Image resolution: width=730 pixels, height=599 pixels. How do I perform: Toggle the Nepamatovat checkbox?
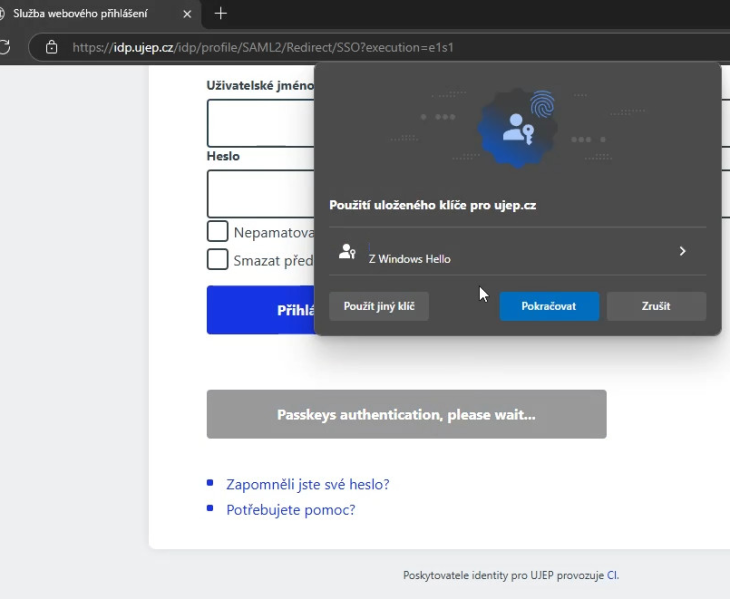click(217, 232)
